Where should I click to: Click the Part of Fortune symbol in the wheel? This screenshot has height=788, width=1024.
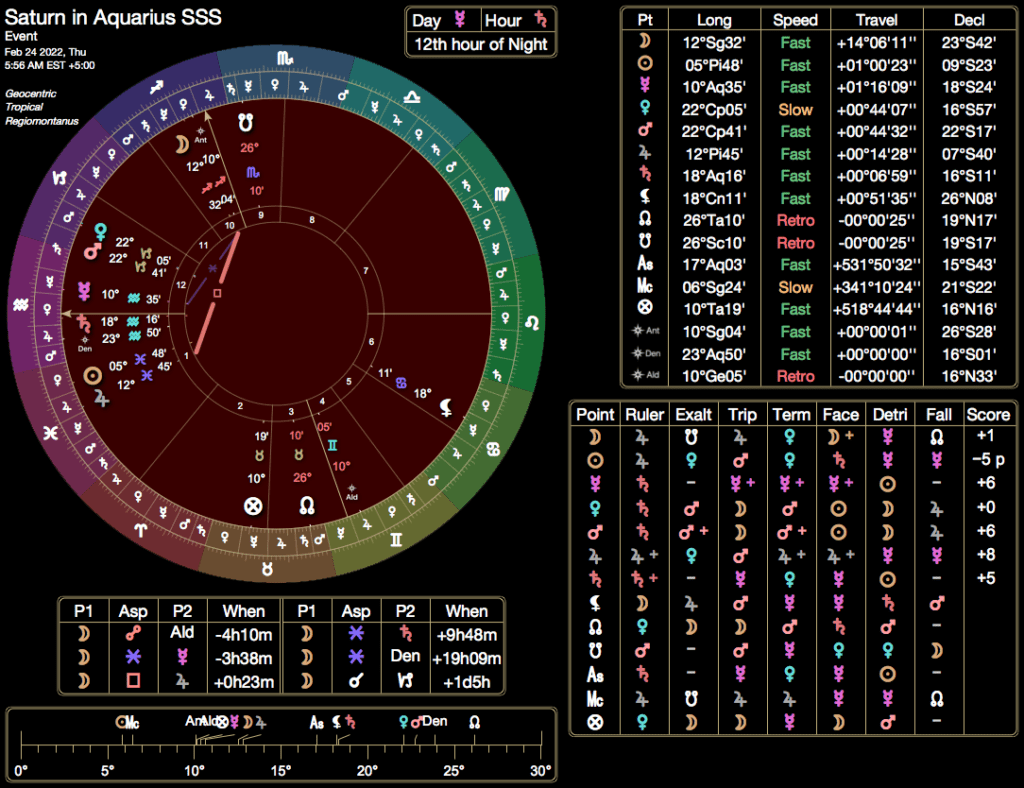click(253, 505)
